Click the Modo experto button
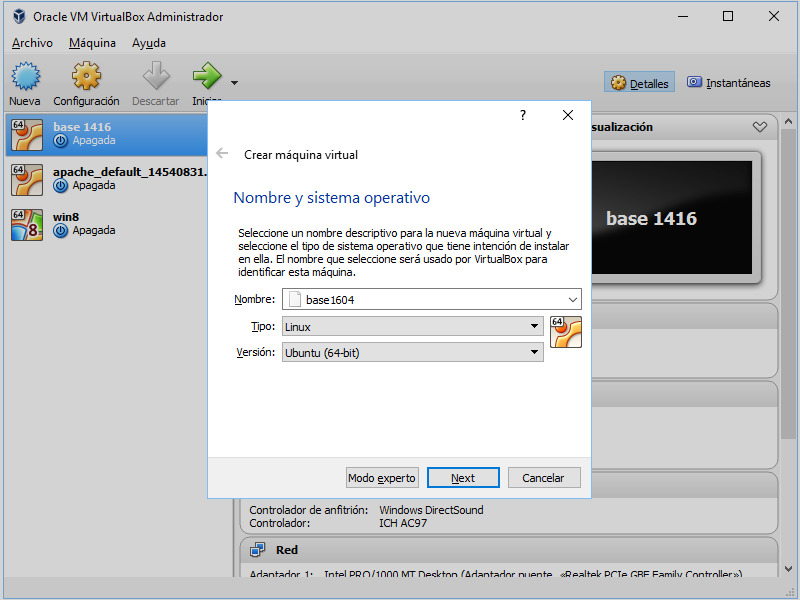The width and height of the screenshot is (800, 600). tap(382, 478)
